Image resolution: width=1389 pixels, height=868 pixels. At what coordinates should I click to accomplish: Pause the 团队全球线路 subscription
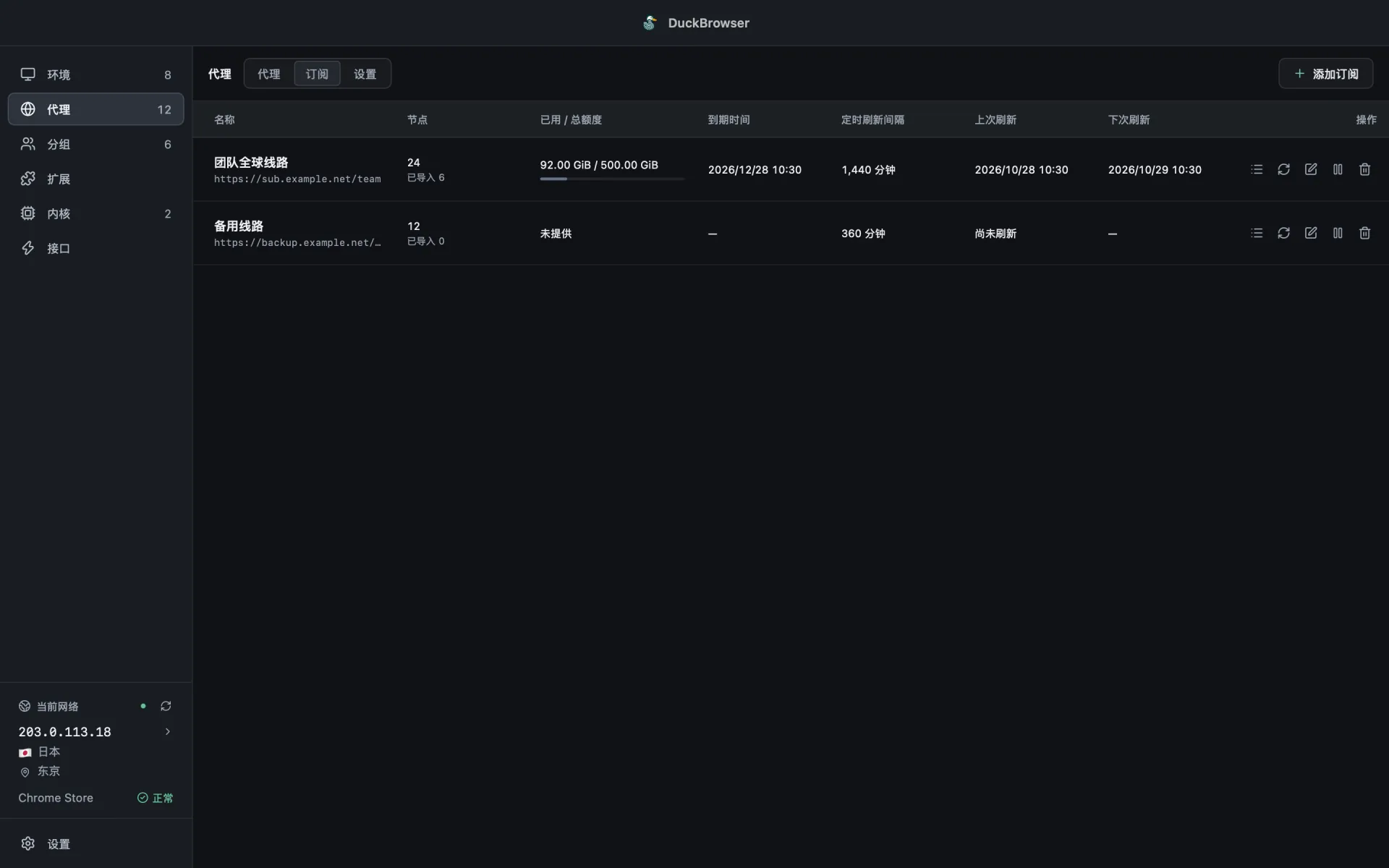[x=1338, y=169]
